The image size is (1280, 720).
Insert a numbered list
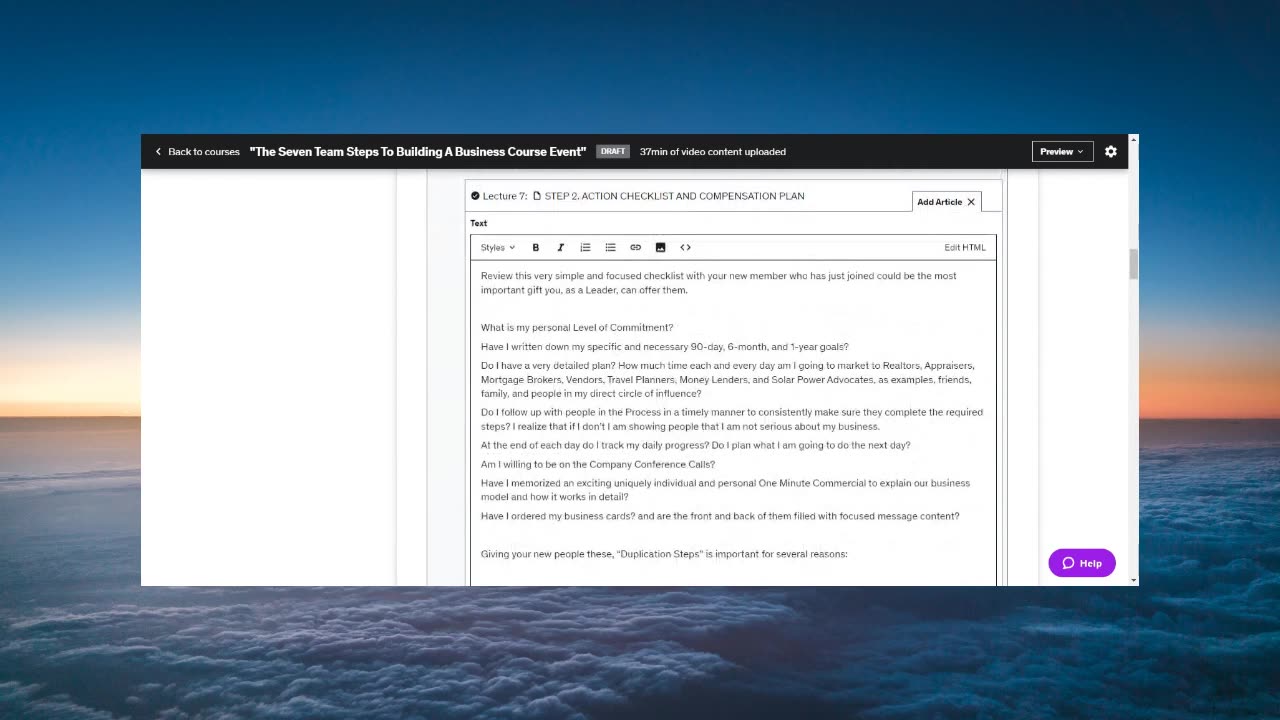tap(586, 248)
